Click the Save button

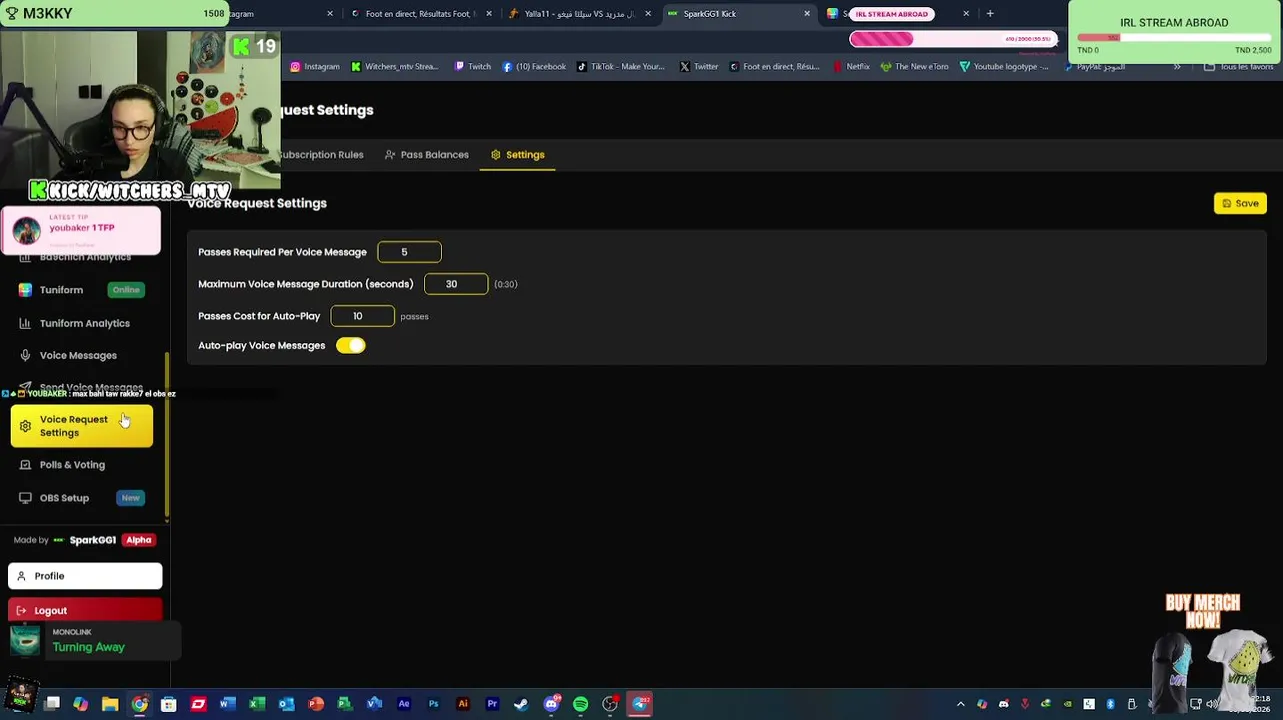click(x=1240, y=203)
